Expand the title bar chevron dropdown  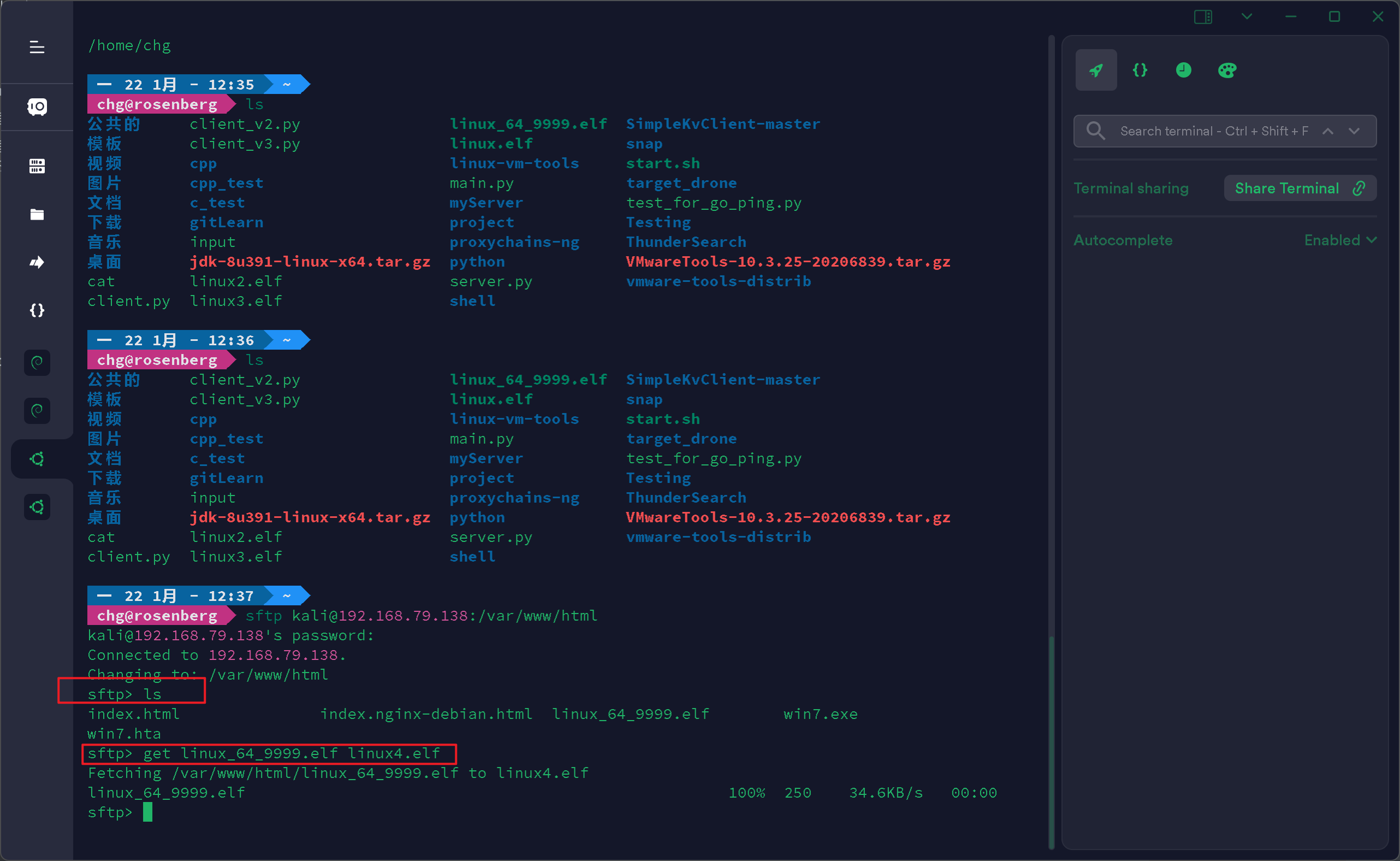tap(1247, 17)
